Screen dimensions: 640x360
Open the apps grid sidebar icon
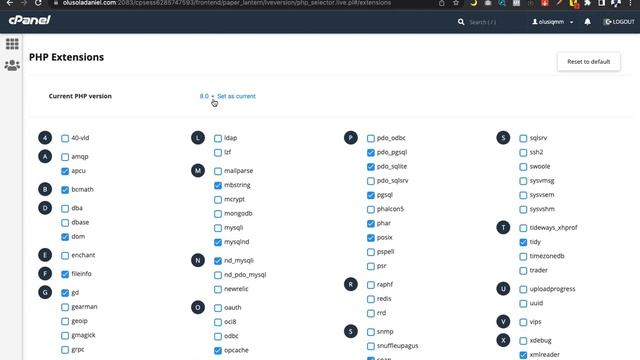point(12,44)
